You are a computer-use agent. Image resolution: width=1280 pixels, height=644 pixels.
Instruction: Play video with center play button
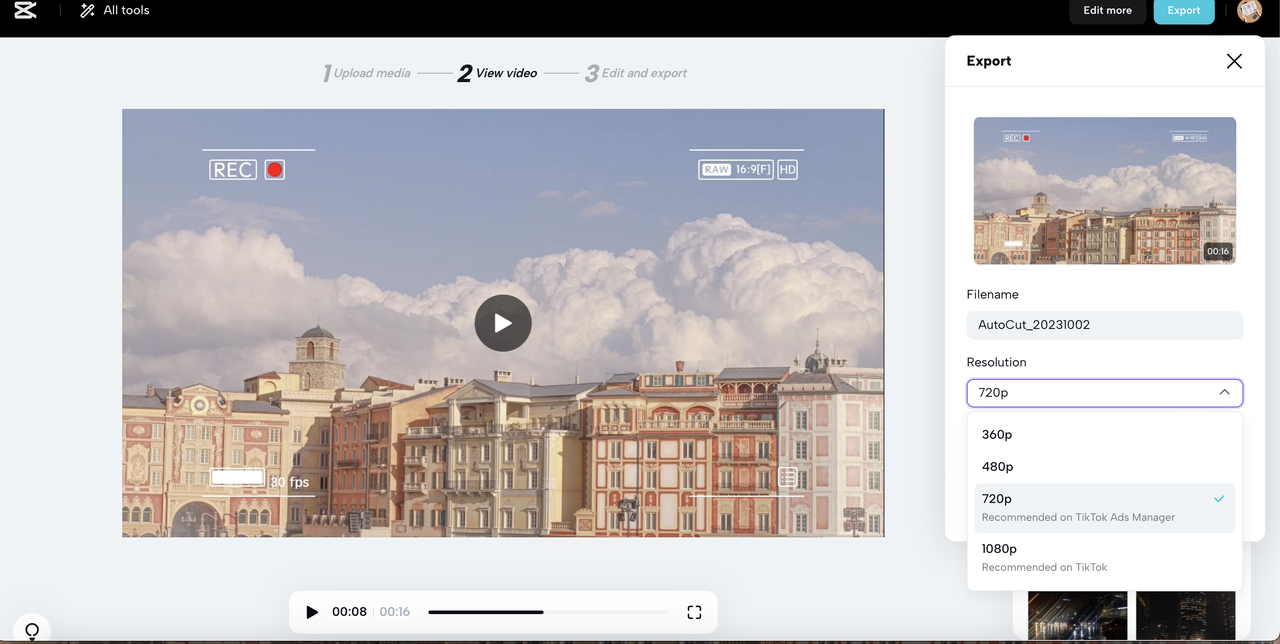(x=503, y=323)
